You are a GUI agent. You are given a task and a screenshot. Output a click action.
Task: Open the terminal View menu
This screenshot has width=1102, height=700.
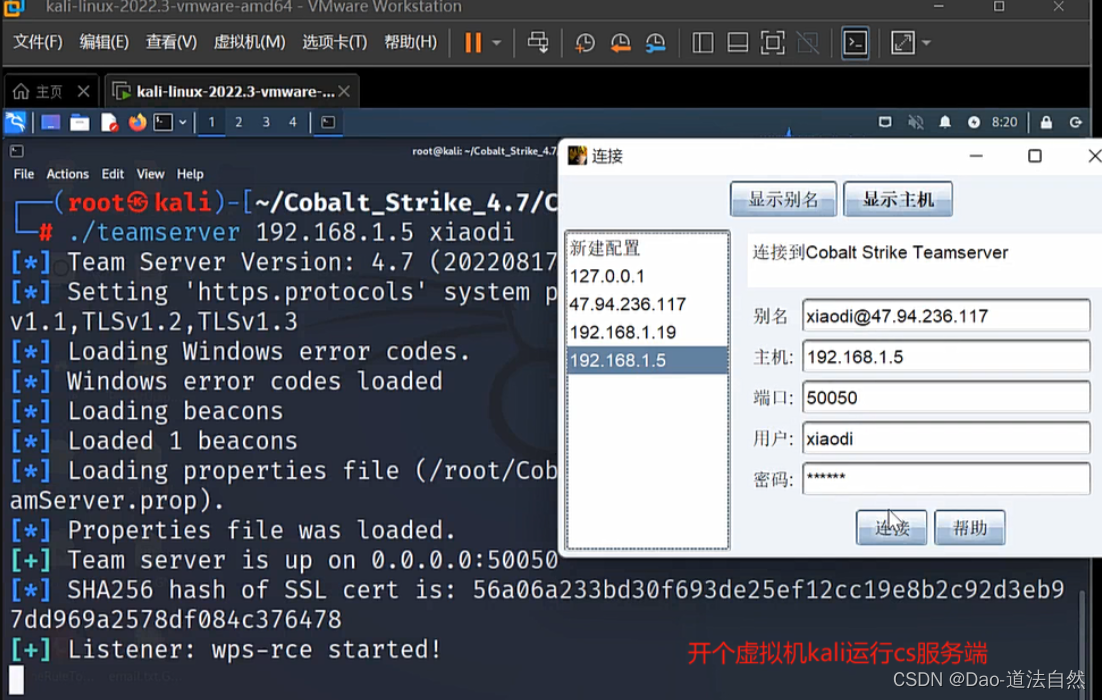coord(150,174)
